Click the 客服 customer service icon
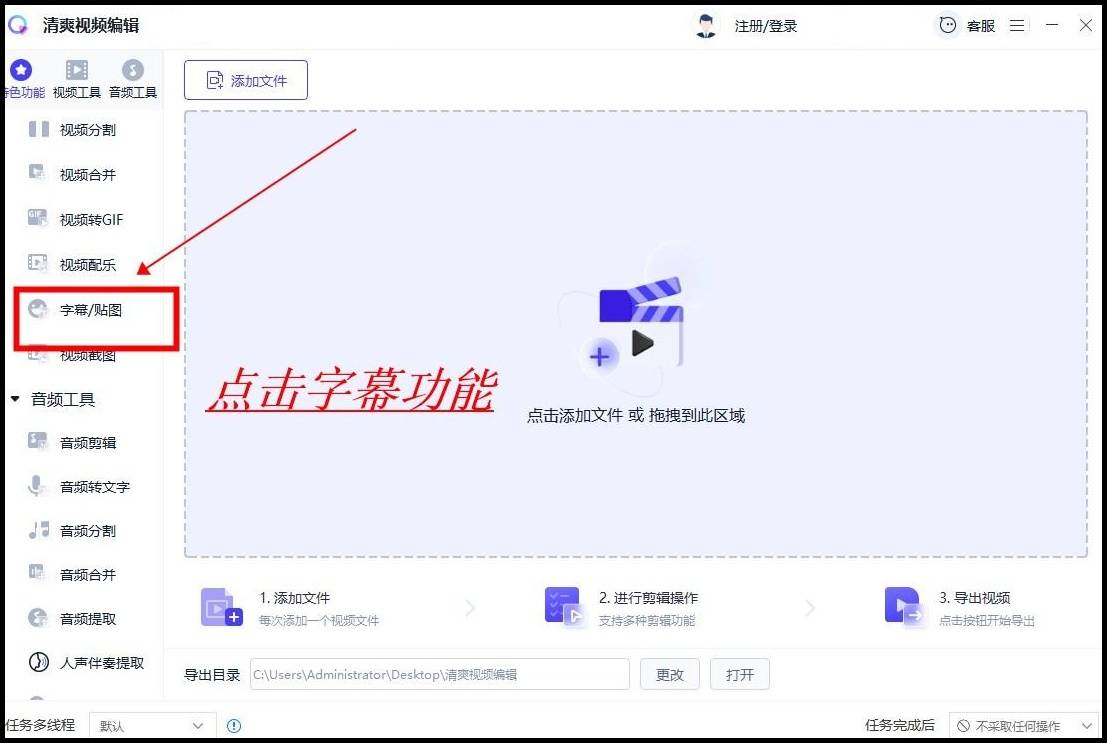 [x=947, y=26]
